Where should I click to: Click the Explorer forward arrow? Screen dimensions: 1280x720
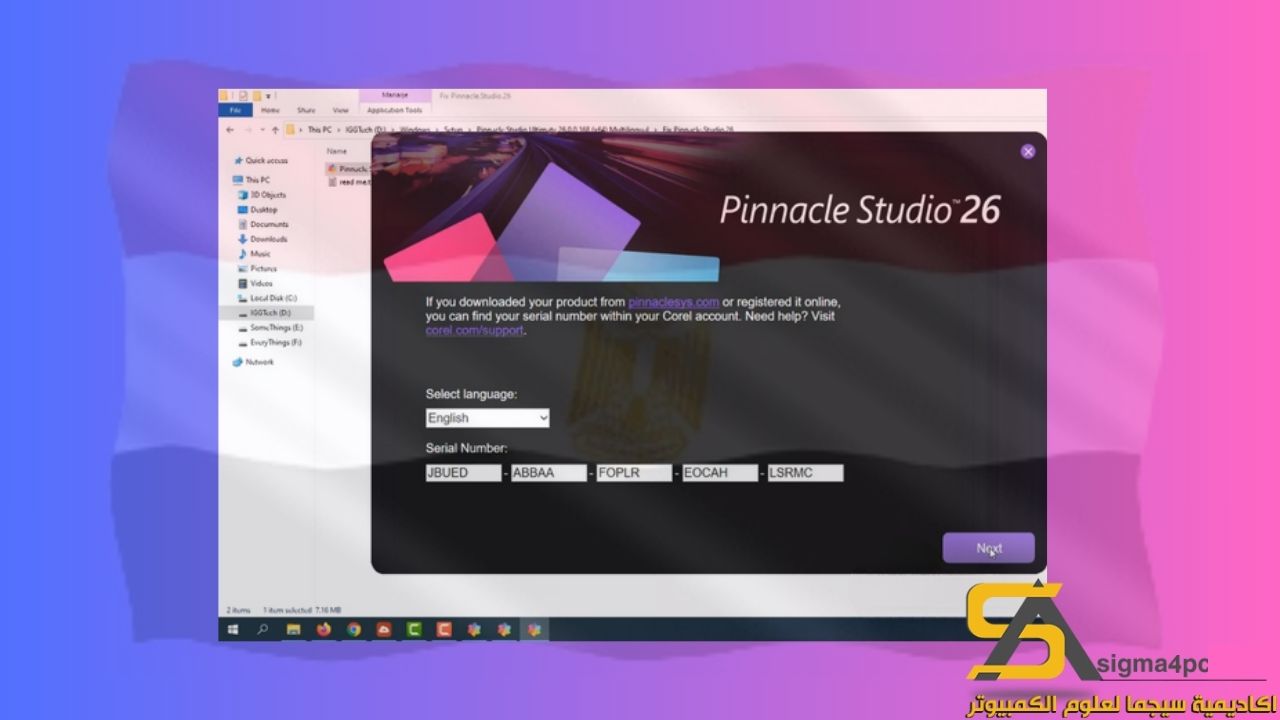pyautogui.click(x=247, y=129)
